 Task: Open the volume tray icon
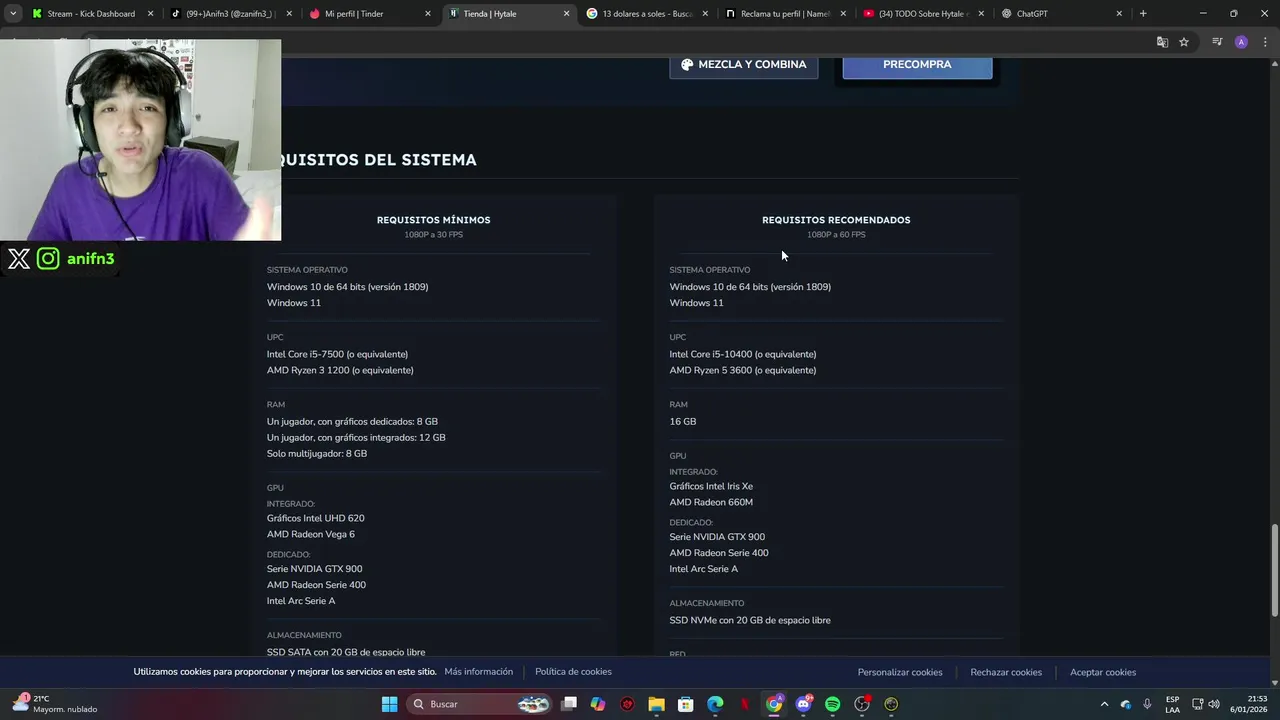[1213, 704]
